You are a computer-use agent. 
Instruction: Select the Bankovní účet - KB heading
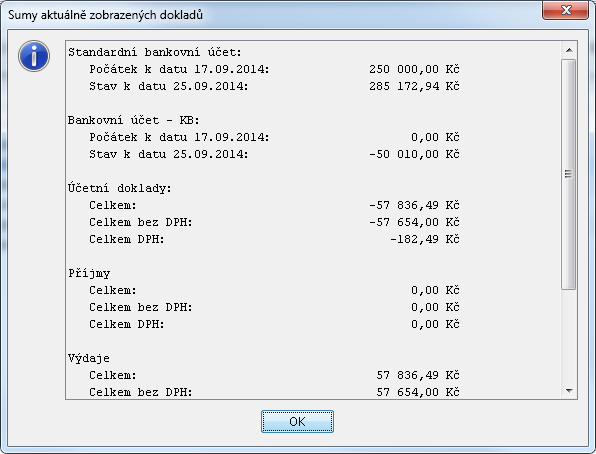tap(133, 120)
